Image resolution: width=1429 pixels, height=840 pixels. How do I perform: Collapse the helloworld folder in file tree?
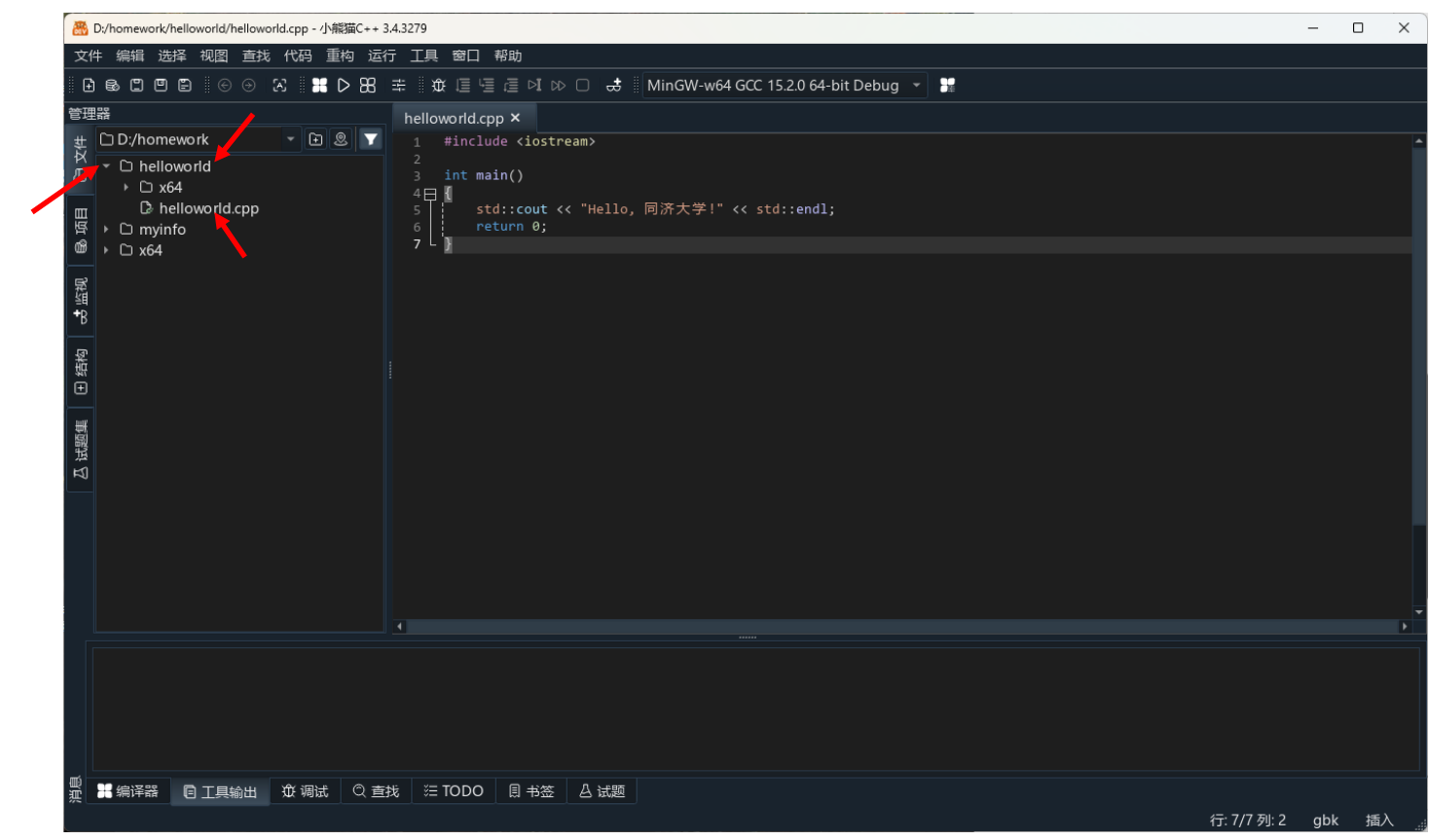tap(106, 166)
